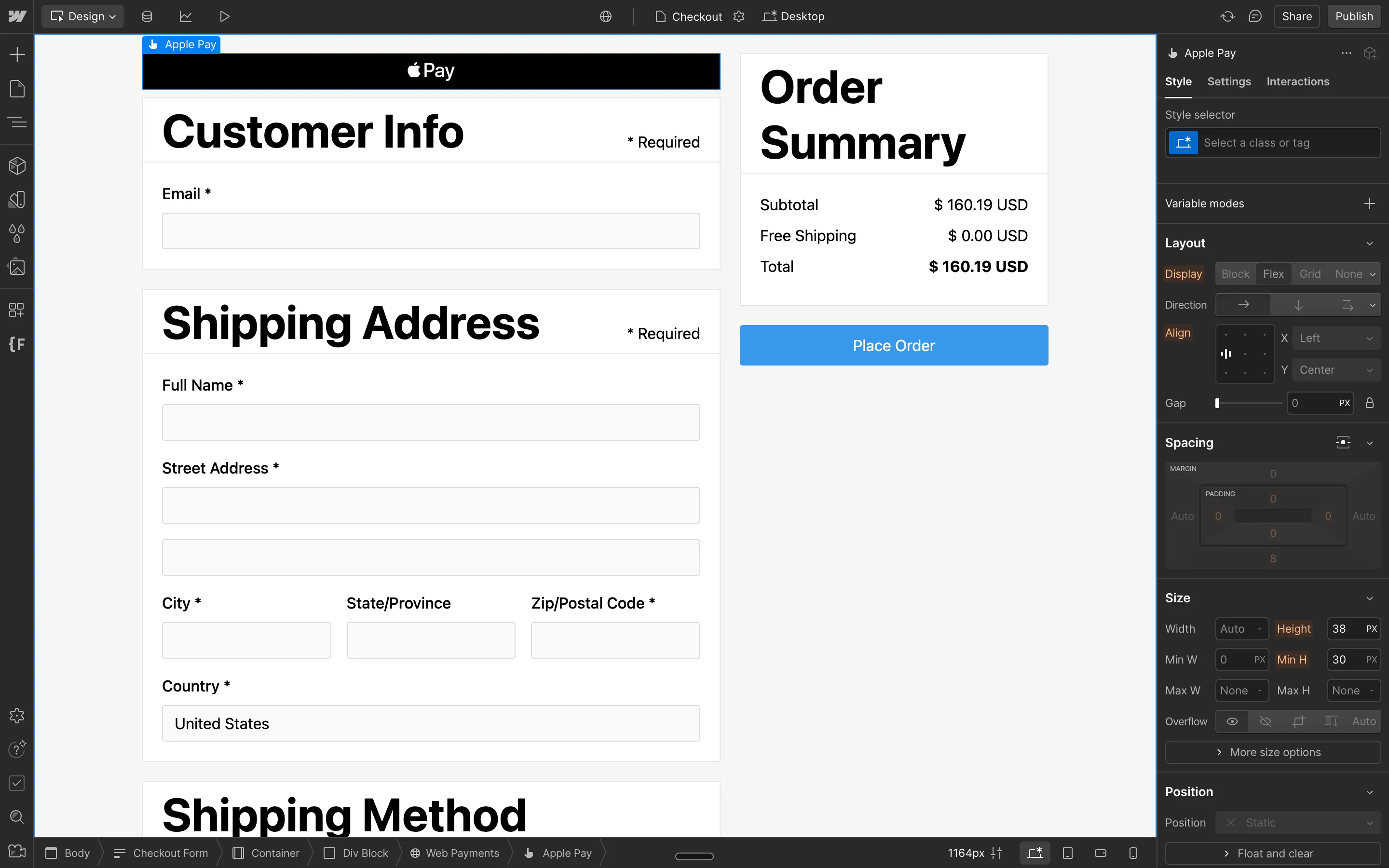Open the Insights chart icon
Viewport: 1389px width, 868px height.
click(185, 16)
